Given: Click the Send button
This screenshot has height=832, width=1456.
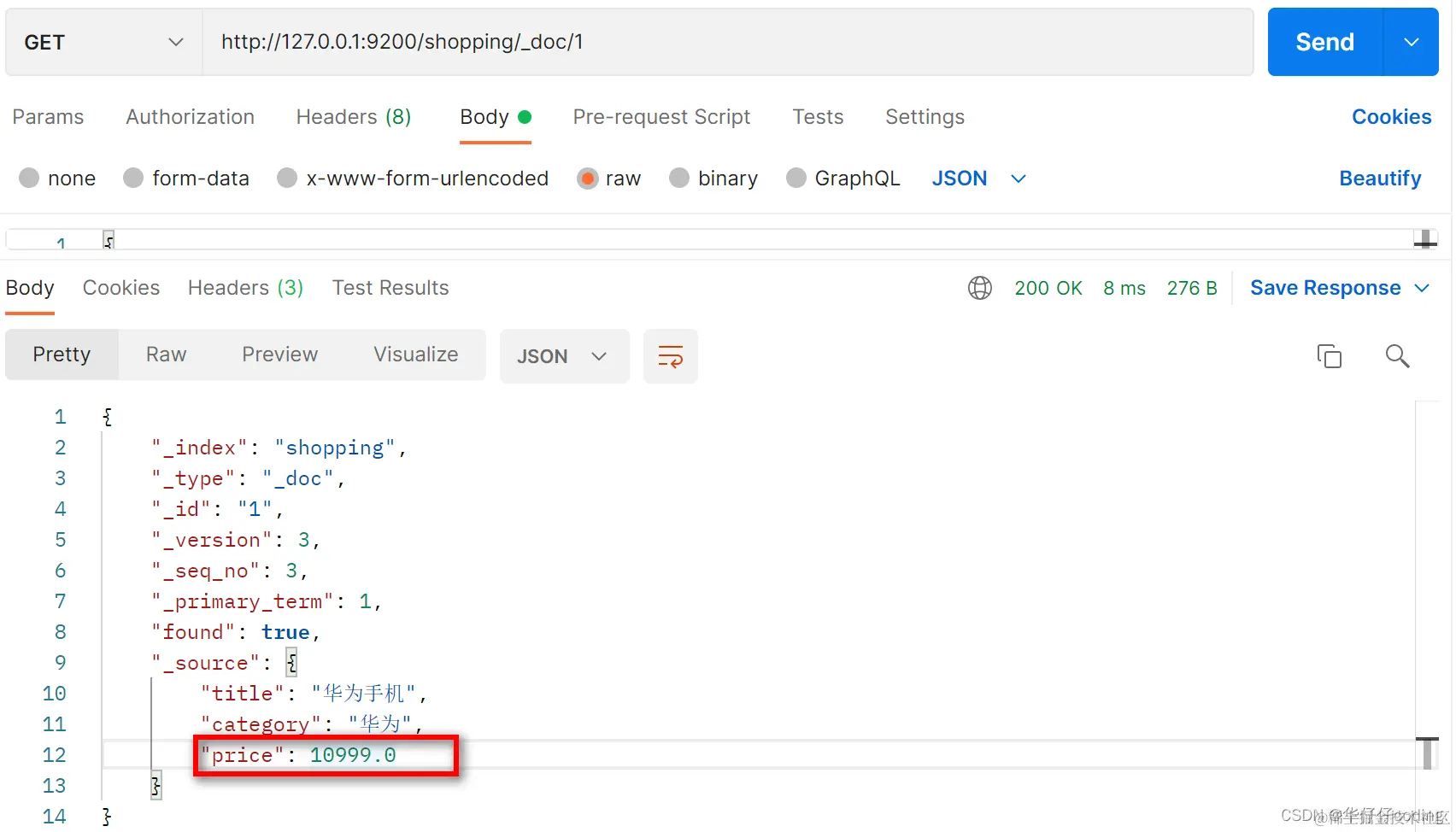Looking at the screenshot, I should click(1324, 42).
